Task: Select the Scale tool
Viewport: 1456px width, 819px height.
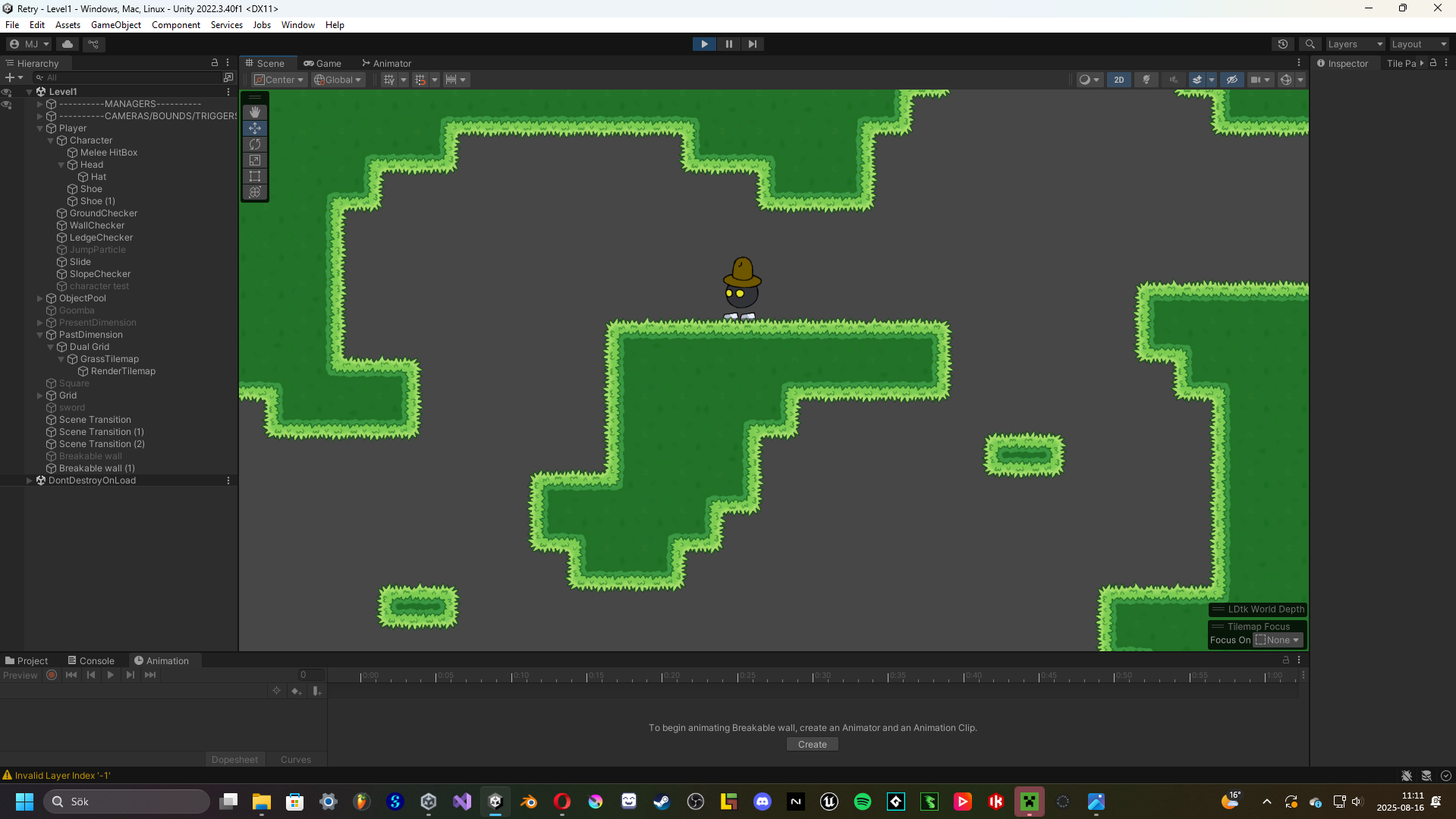Action: (x=255, y=160)
